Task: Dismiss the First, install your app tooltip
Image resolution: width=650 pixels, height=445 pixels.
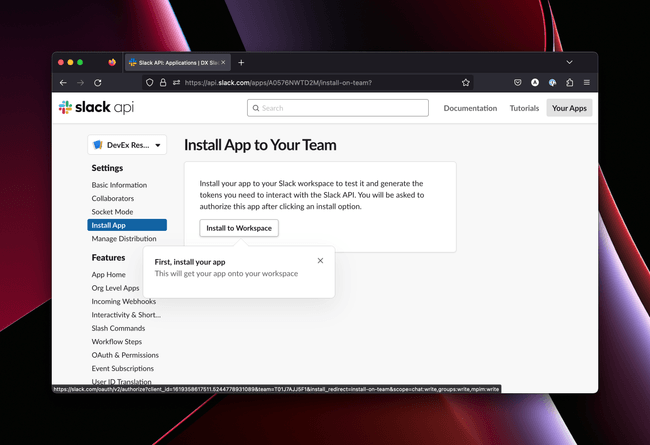Action: 320,260
